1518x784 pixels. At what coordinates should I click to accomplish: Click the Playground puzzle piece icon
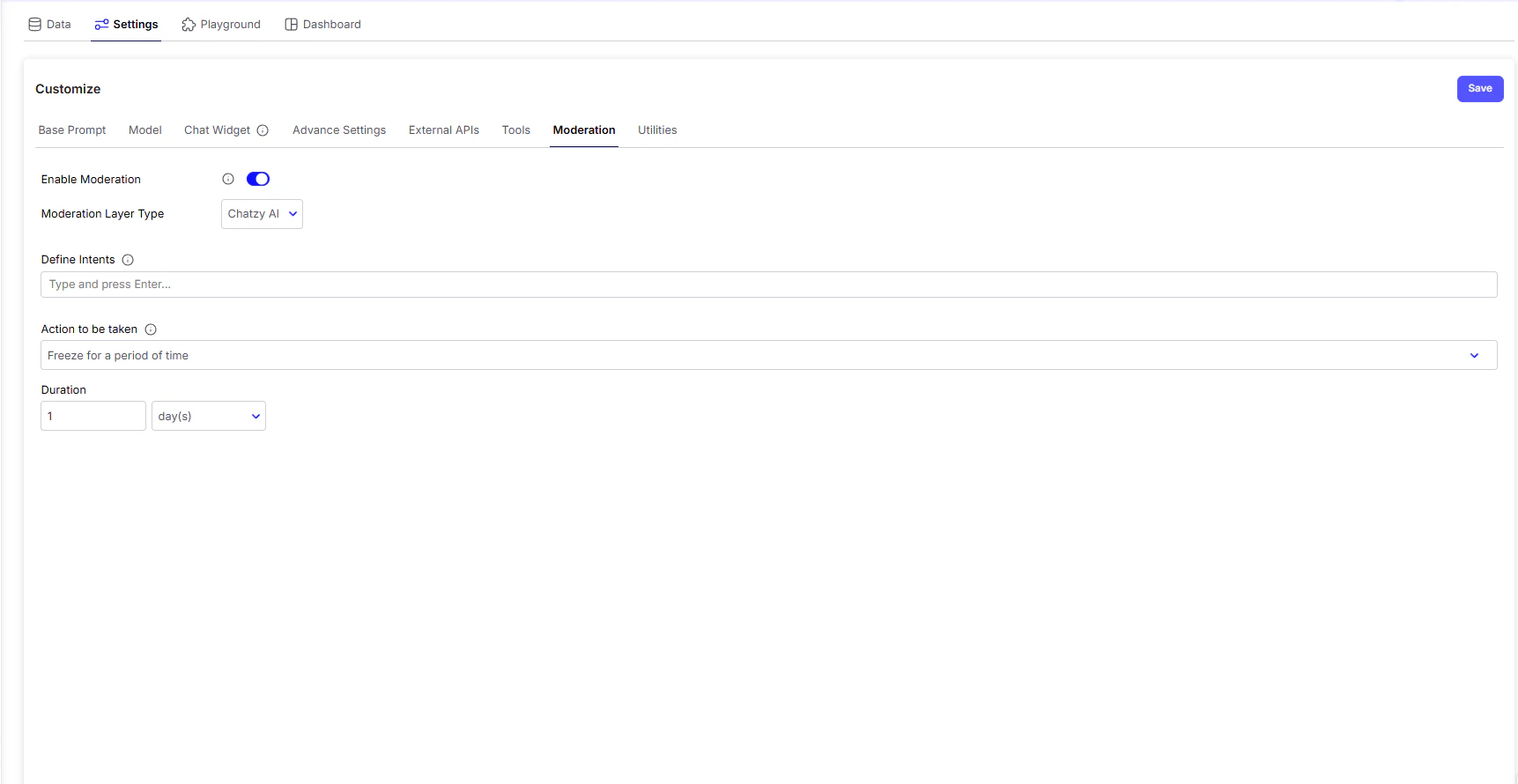tap(189, 25)
